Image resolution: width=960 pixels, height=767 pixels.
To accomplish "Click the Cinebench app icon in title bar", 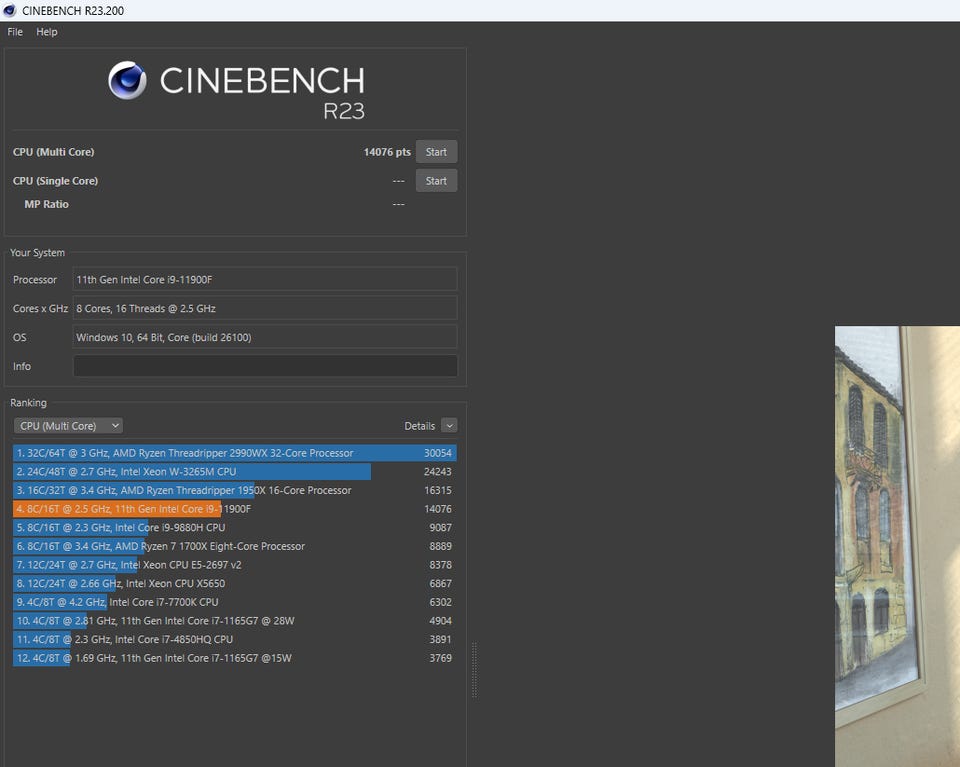I will (x=9, y=10).
